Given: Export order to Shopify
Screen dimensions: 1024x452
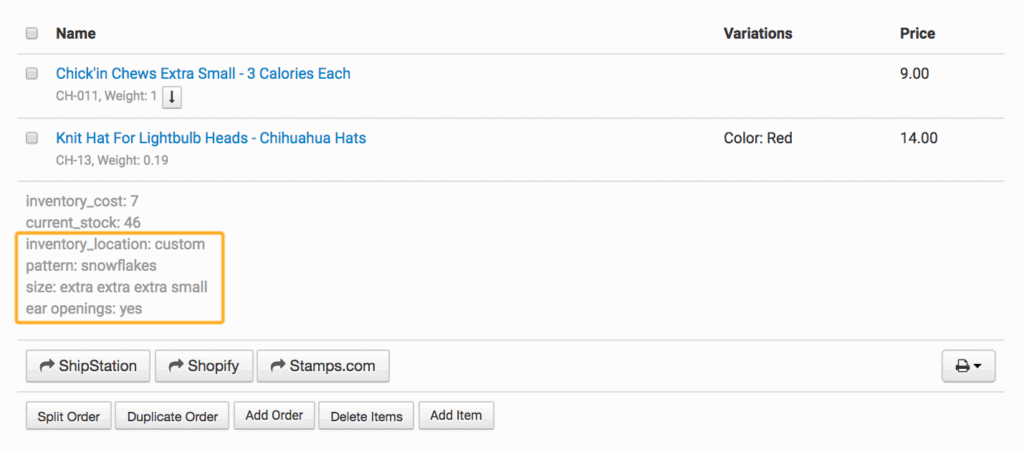Looking at the screenshot, I should (x=203, y=366).
